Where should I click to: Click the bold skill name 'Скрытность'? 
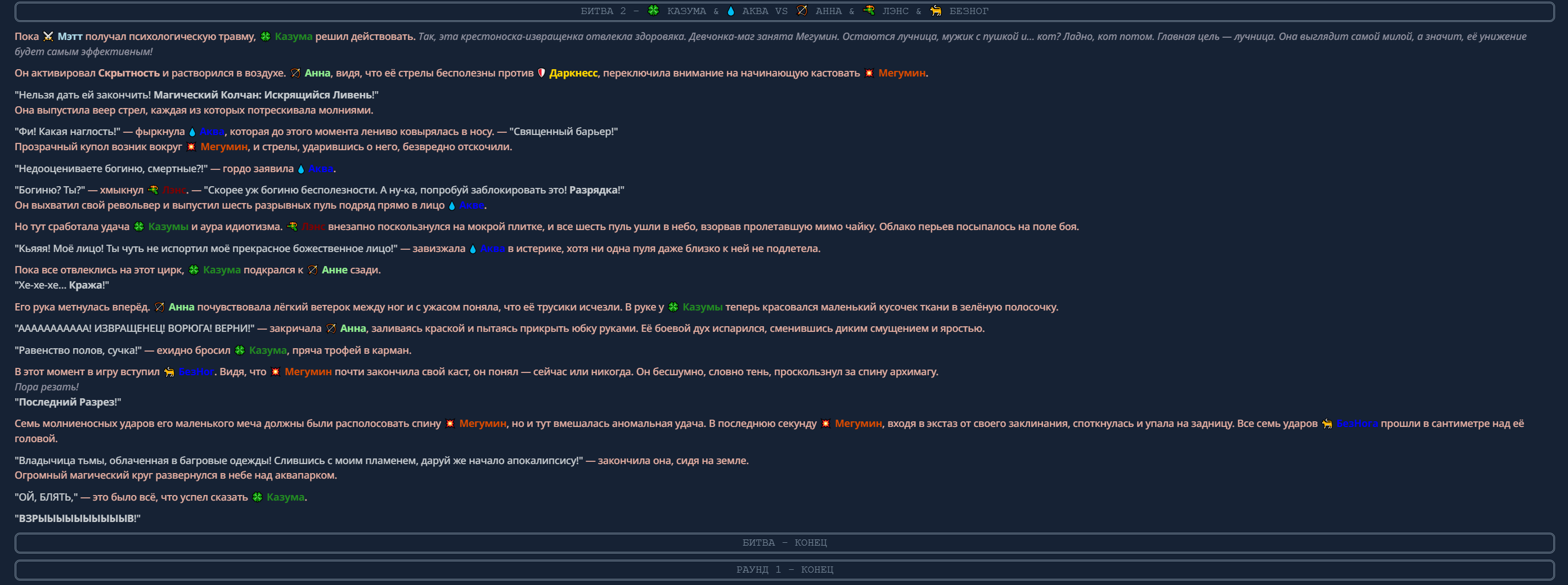128,73
